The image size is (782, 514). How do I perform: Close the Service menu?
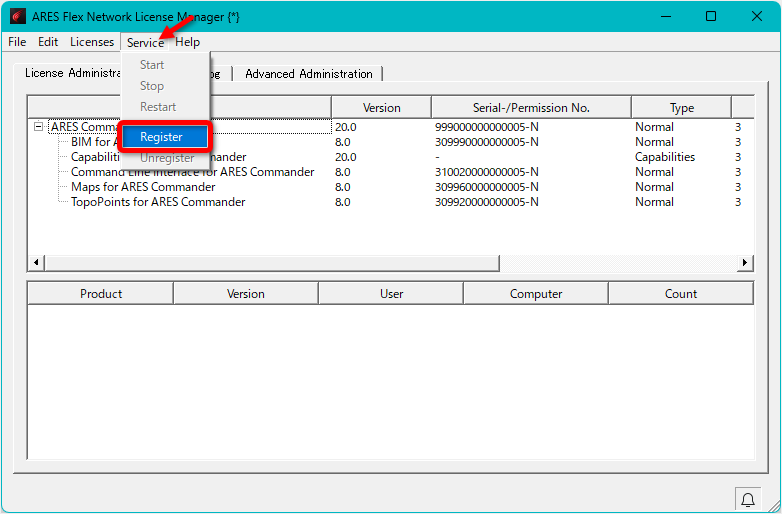coord(145,42)
